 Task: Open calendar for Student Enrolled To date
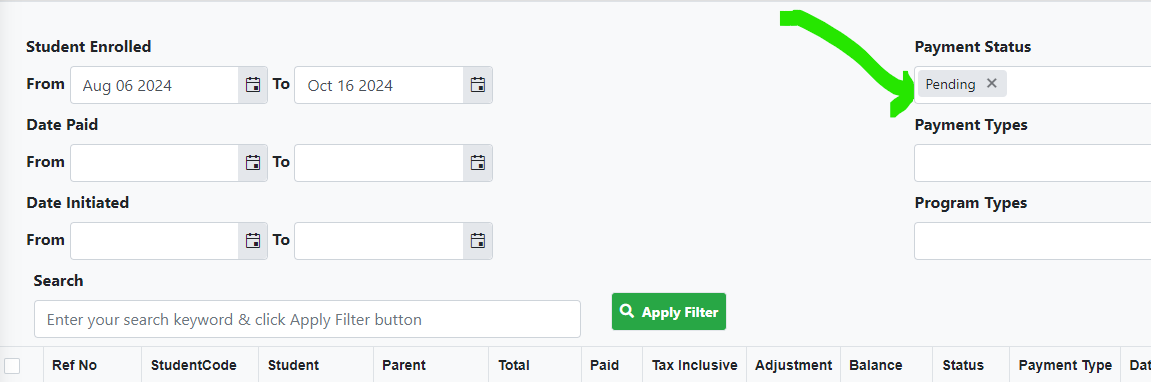coord(478,85)
